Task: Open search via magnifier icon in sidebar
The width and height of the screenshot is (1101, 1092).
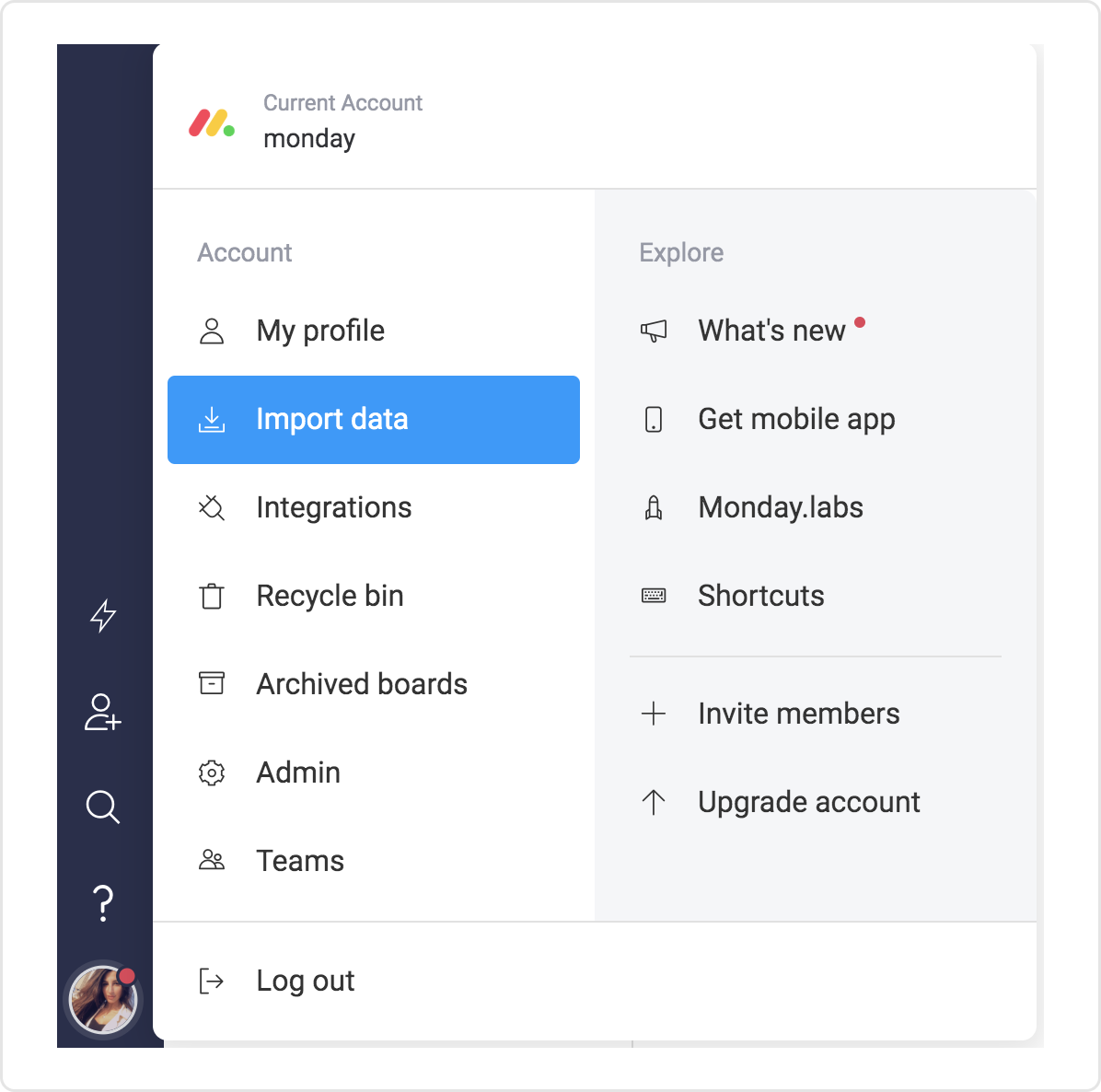Action: coord(103,807)
